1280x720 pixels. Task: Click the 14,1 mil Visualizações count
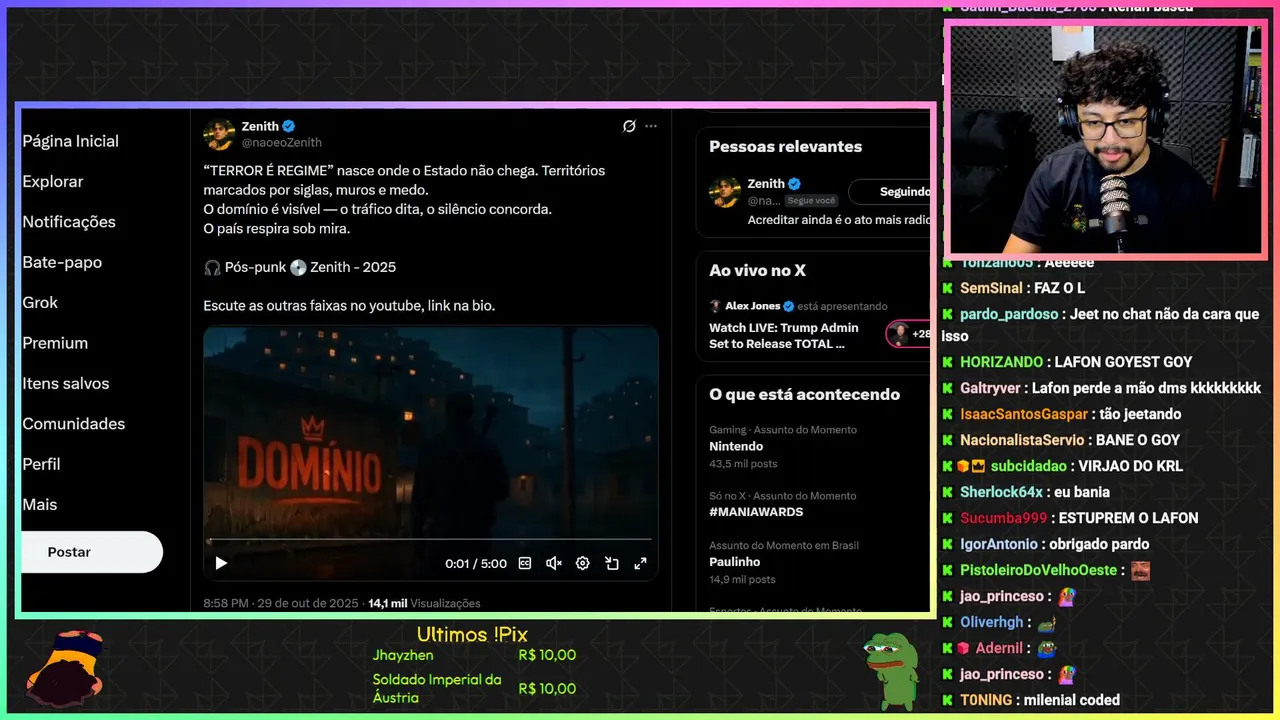coord(424,603)
